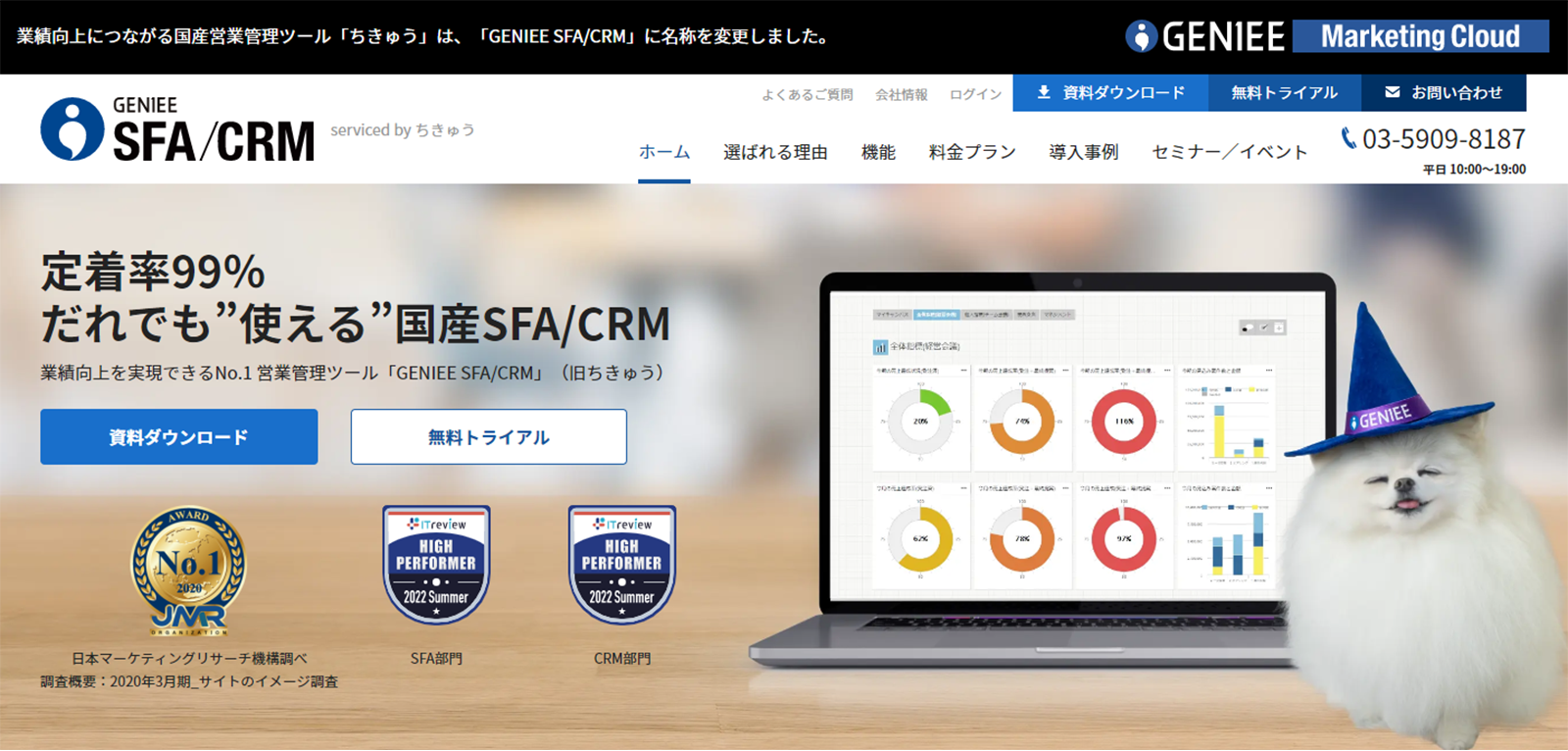Click the CRM部門 caption
The image size is (1568, 751).
tap(622, 658)
